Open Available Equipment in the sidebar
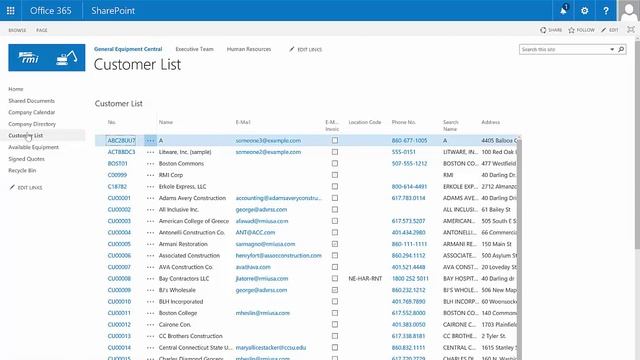 (x=33, y=147)
